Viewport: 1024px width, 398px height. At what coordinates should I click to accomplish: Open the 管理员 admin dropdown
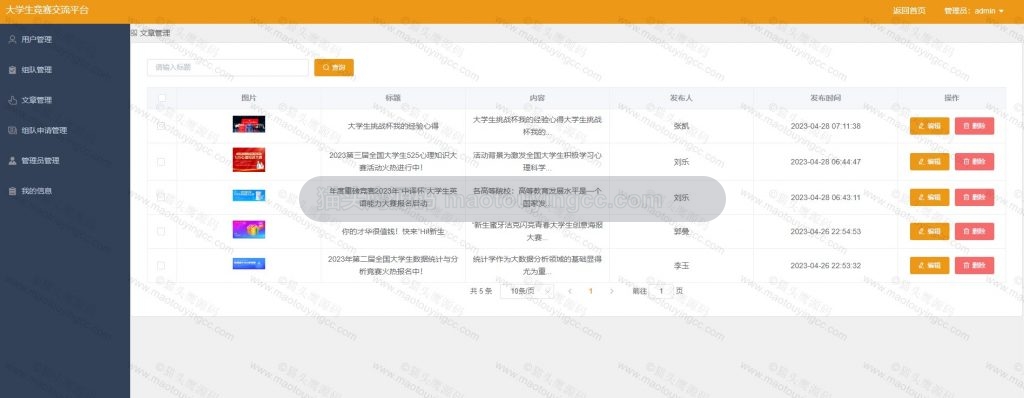(x=974, y=10)
